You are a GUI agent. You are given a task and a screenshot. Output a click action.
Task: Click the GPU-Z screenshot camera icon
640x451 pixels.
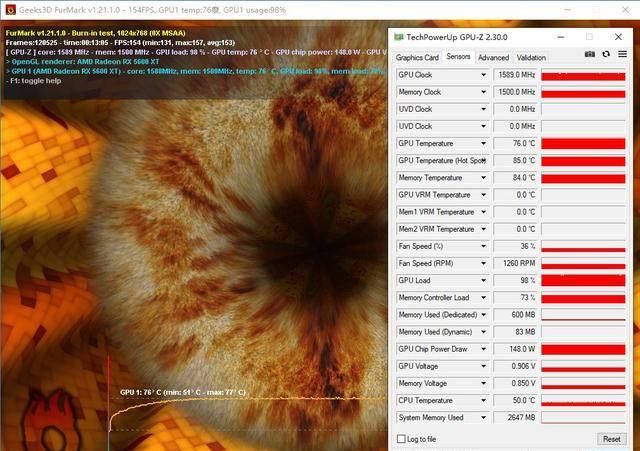click(589, 54)
